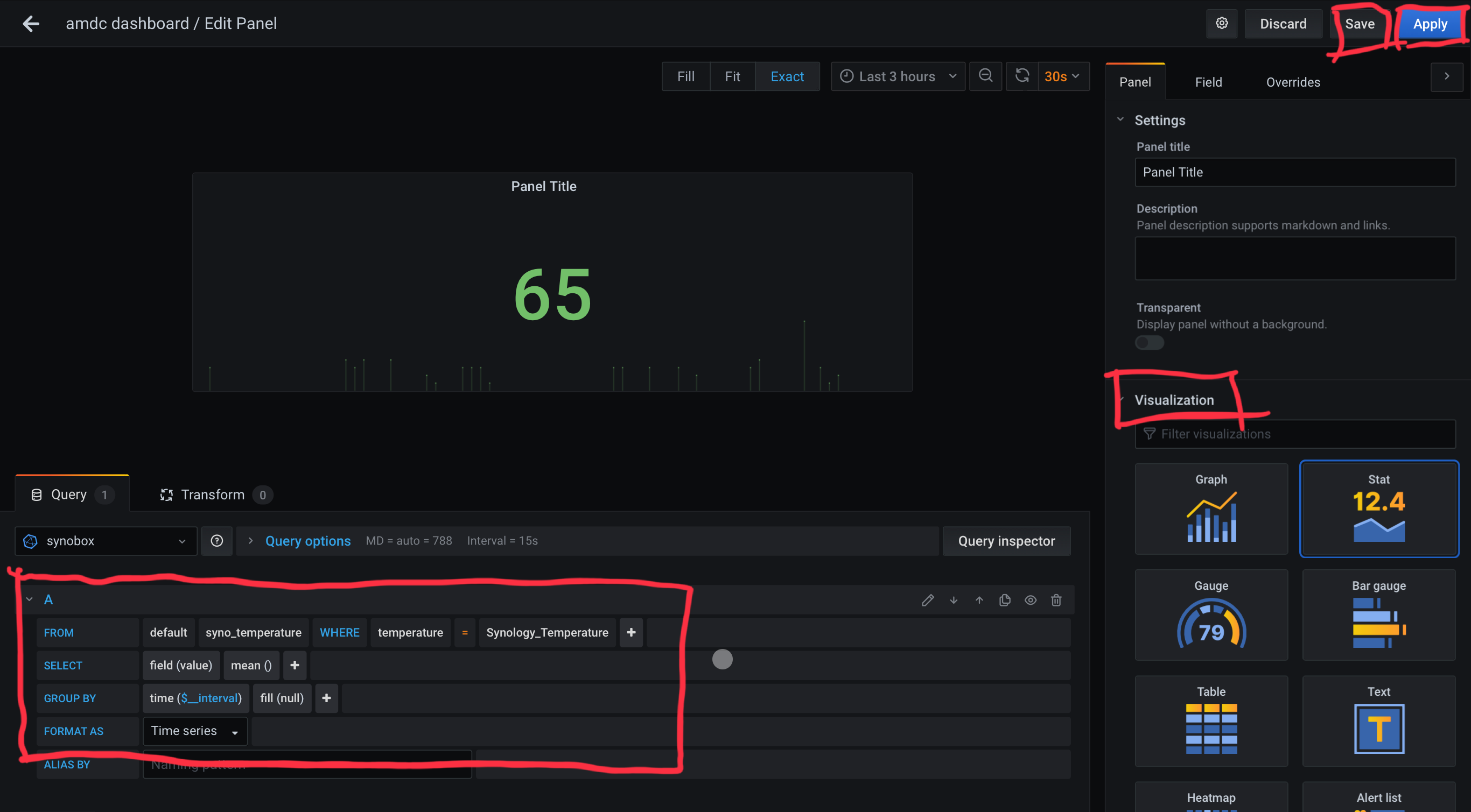Collapse the options side pane arrow

point(1446,76)
